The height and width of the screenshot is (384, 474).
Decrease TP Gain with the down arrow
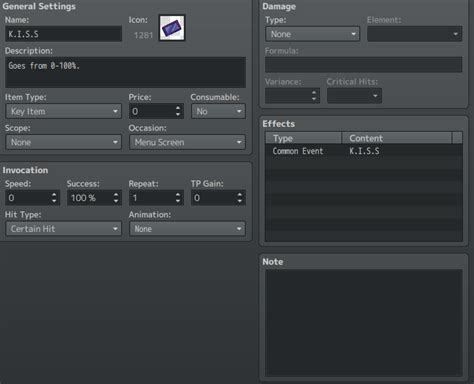[240, 201]
